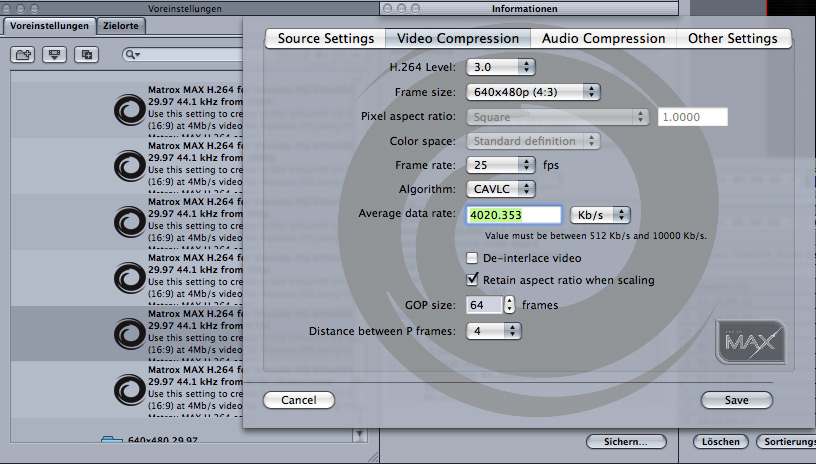Open the Frame size dropdown
816x464 pixels.
(x=533, y=92)
